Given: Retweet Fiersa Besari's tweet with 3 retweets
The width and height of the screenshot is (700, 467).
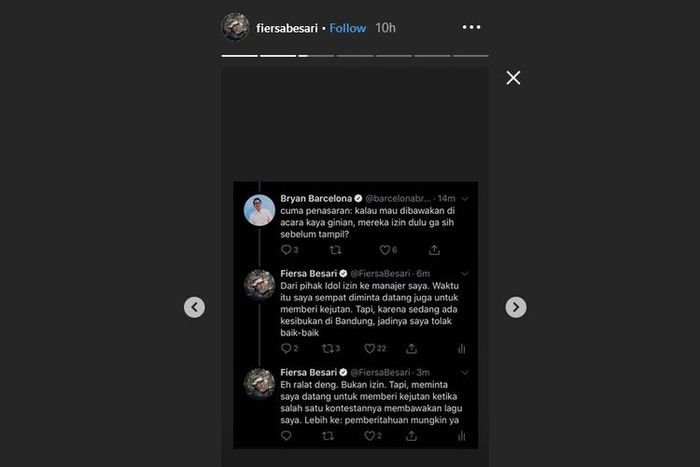Looking at the screenshot, I should (331, 349).
